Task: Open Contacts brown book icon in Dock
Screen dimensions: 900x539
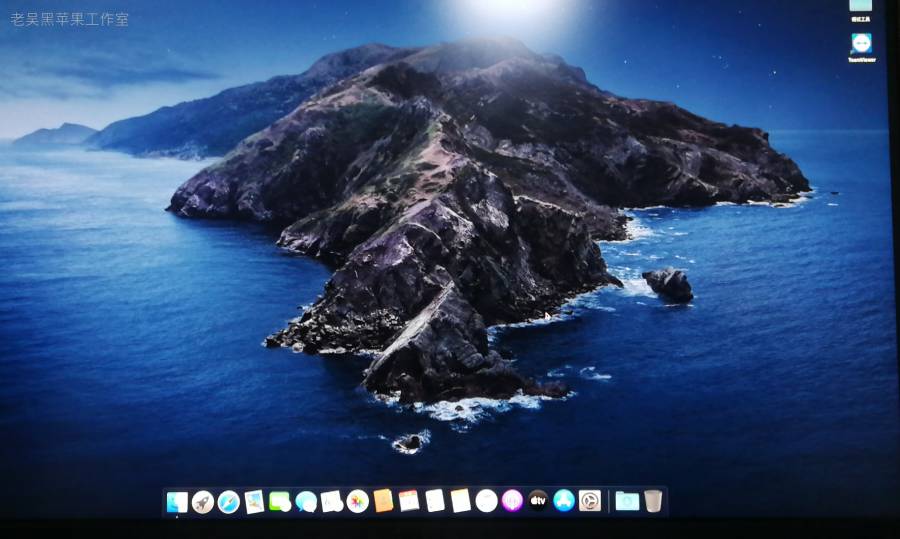Action: tap(383, 501)
